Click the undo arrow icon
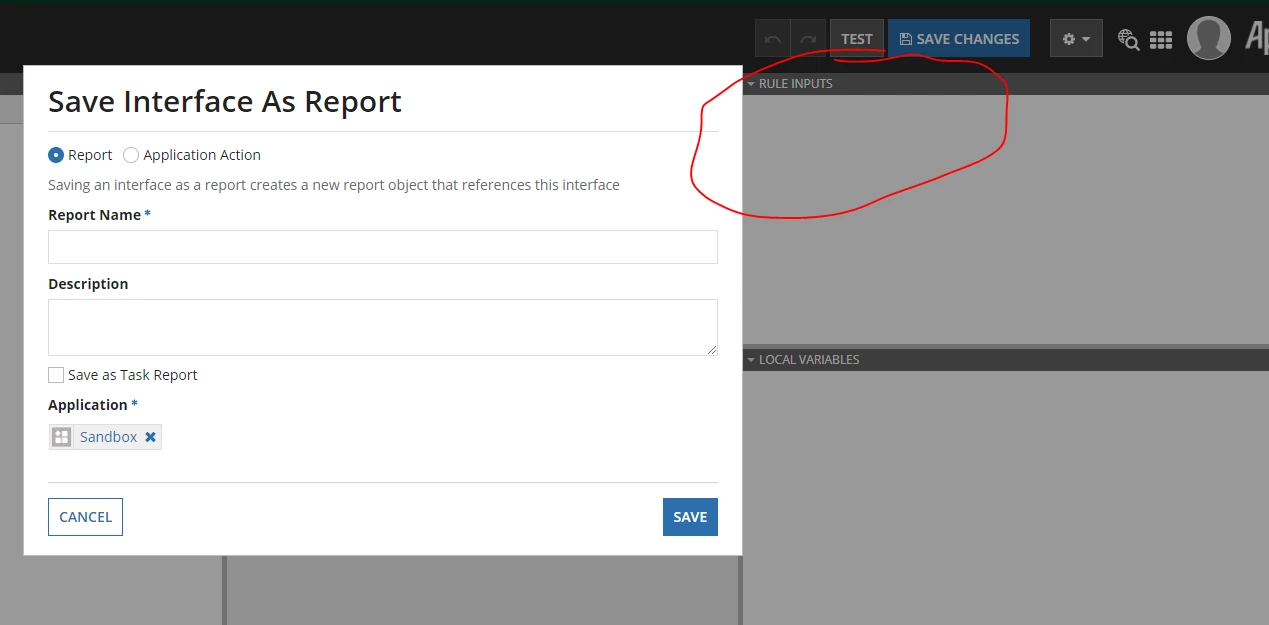Viewport: 1269px width, 625px height. [x=772, y=39]
